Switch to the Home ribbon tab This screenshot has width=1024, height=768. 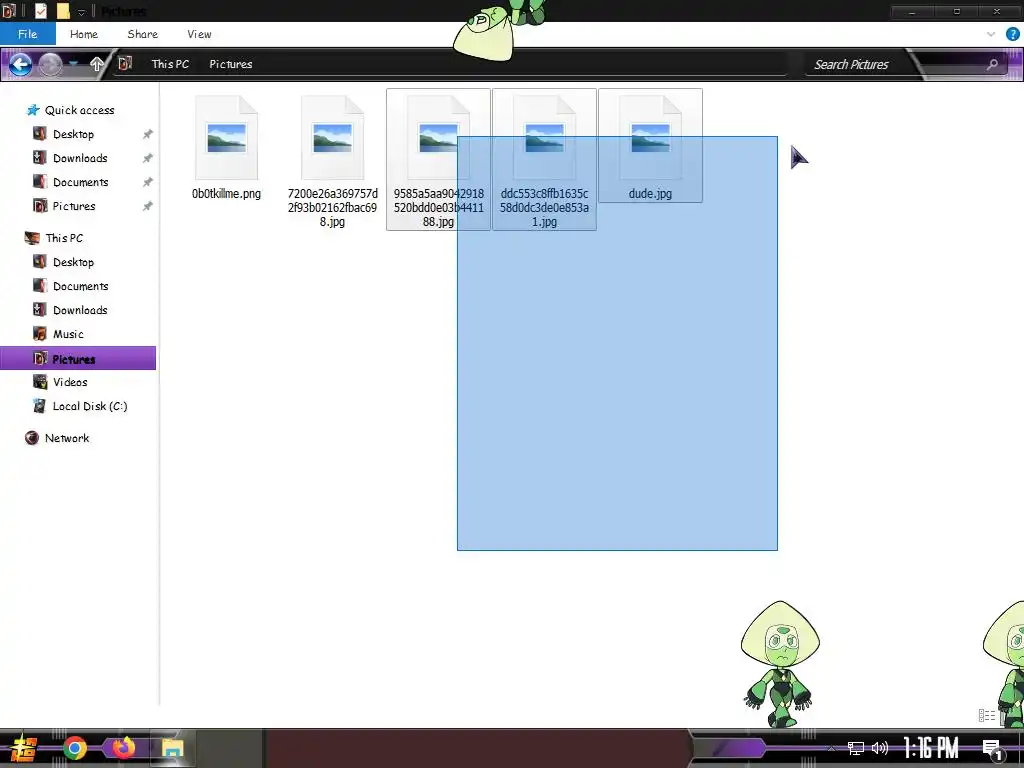tap(84, 34)
